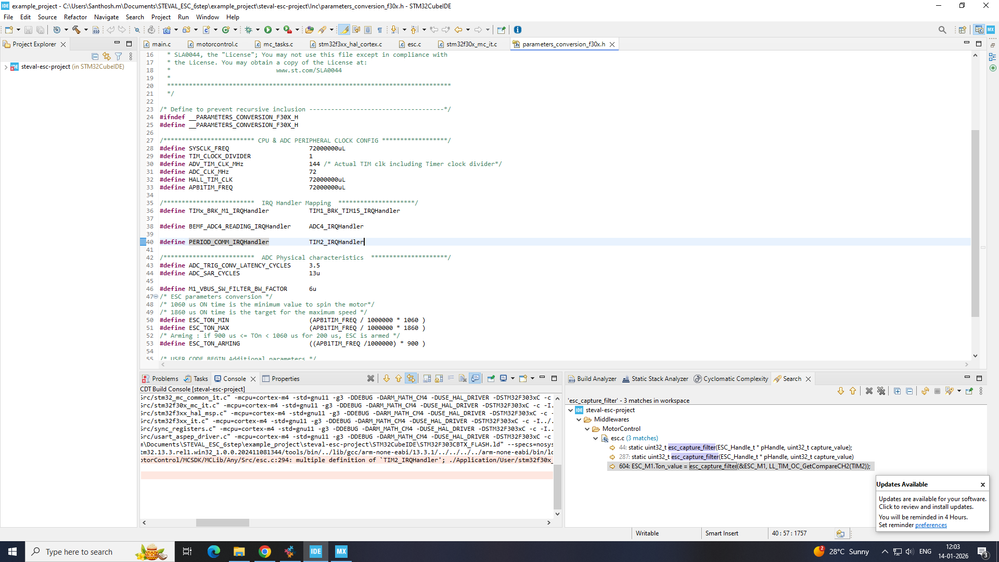
Task: Click the Project Explorer view menu icon
Action: click(131, 56)
